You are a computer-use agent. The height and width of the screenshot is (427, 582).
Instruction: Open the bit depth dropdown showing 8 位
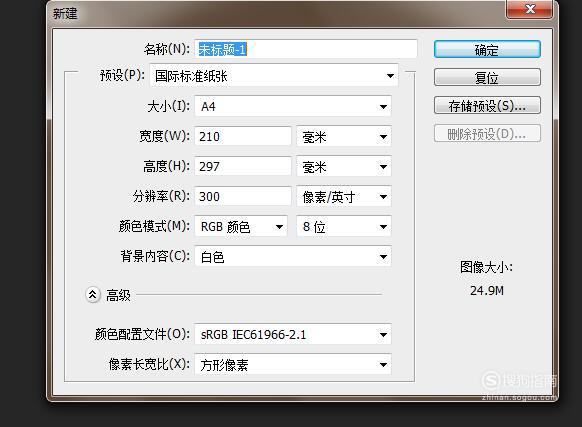pyautogui.click(x=344, y=226)
